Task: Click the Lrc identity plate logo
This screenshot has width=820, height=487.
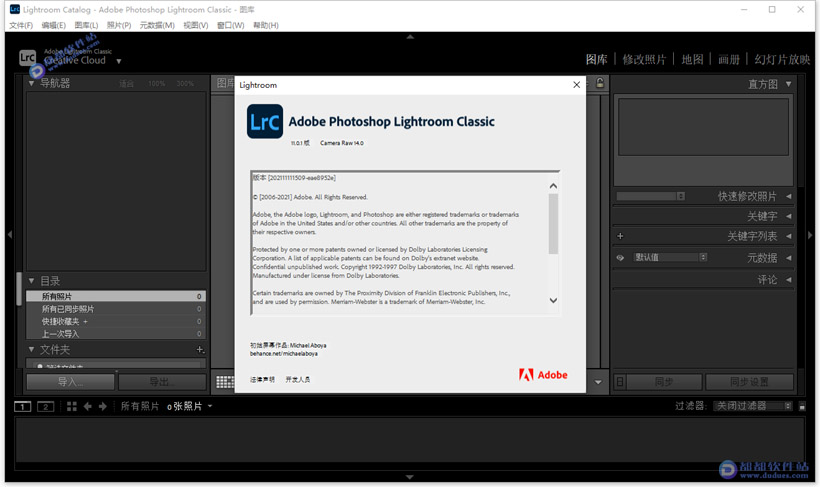Action: tap(27, 58)
